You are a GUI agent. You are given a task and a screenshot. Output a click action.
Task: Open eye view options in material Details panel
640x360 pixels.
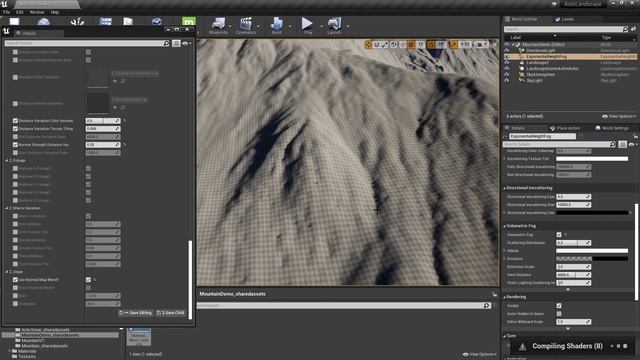click(186, 43)
